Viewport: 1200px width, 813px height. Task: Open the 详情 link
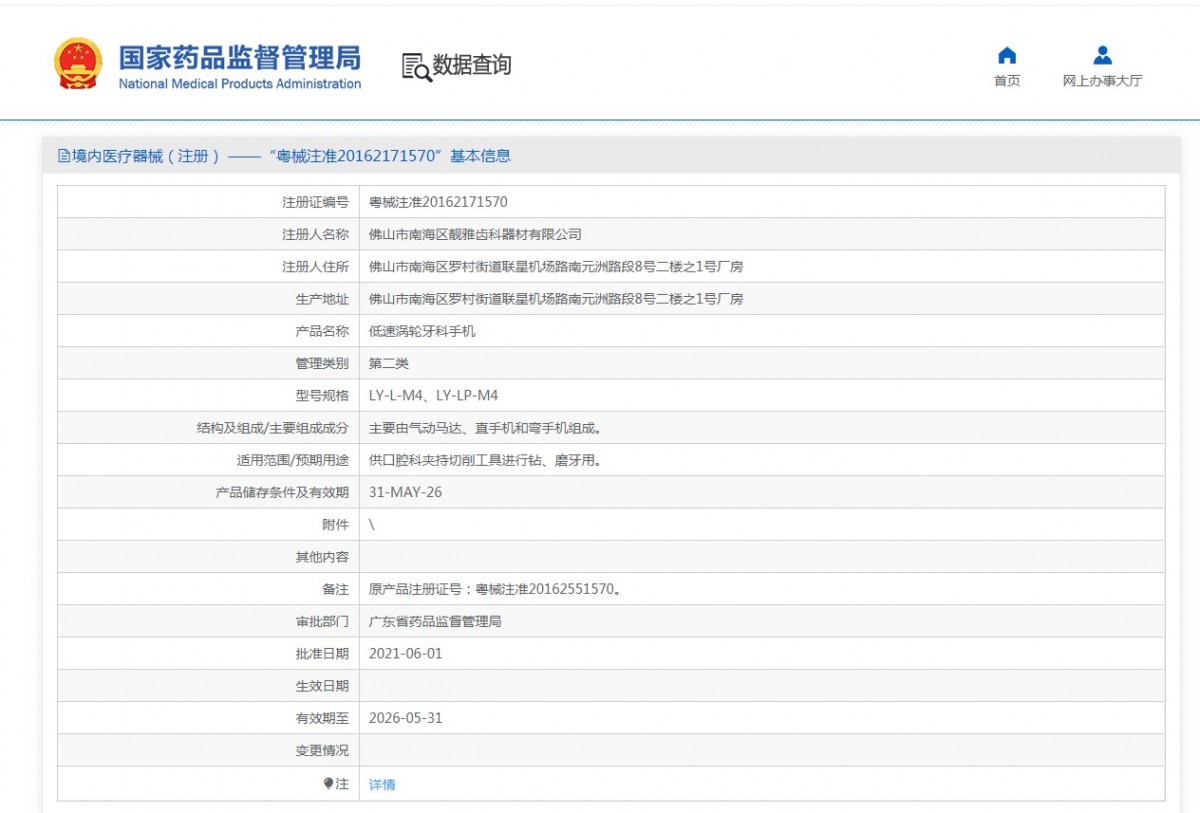(x=382, y=785)
